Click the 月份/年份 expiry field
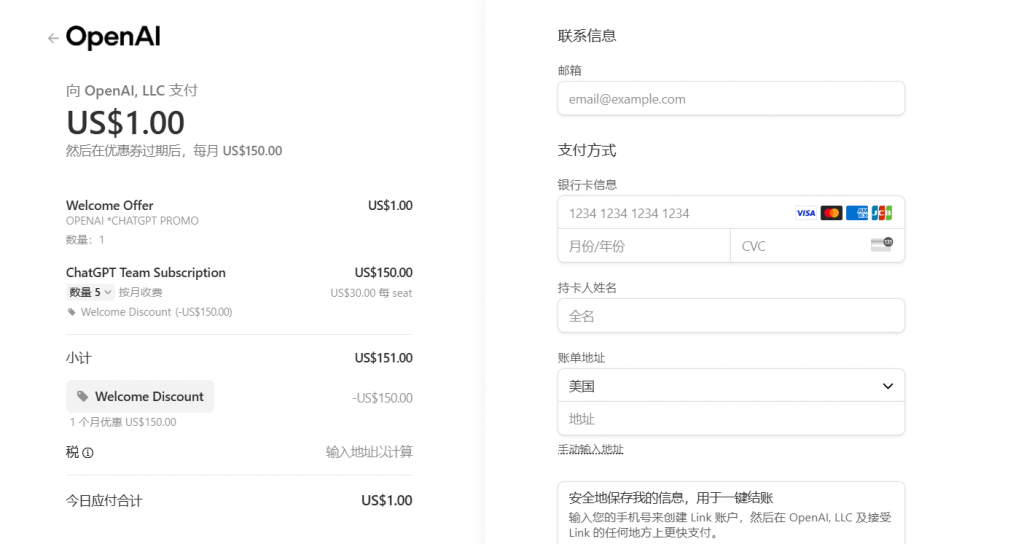The width and height of the screenshot is (1024, 544). click(x=644, y=246)
